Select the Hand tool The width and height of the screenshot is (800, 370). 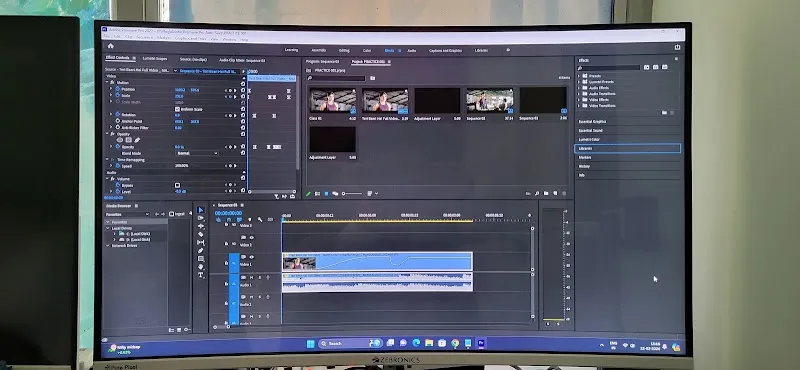[x=201, y=266]
